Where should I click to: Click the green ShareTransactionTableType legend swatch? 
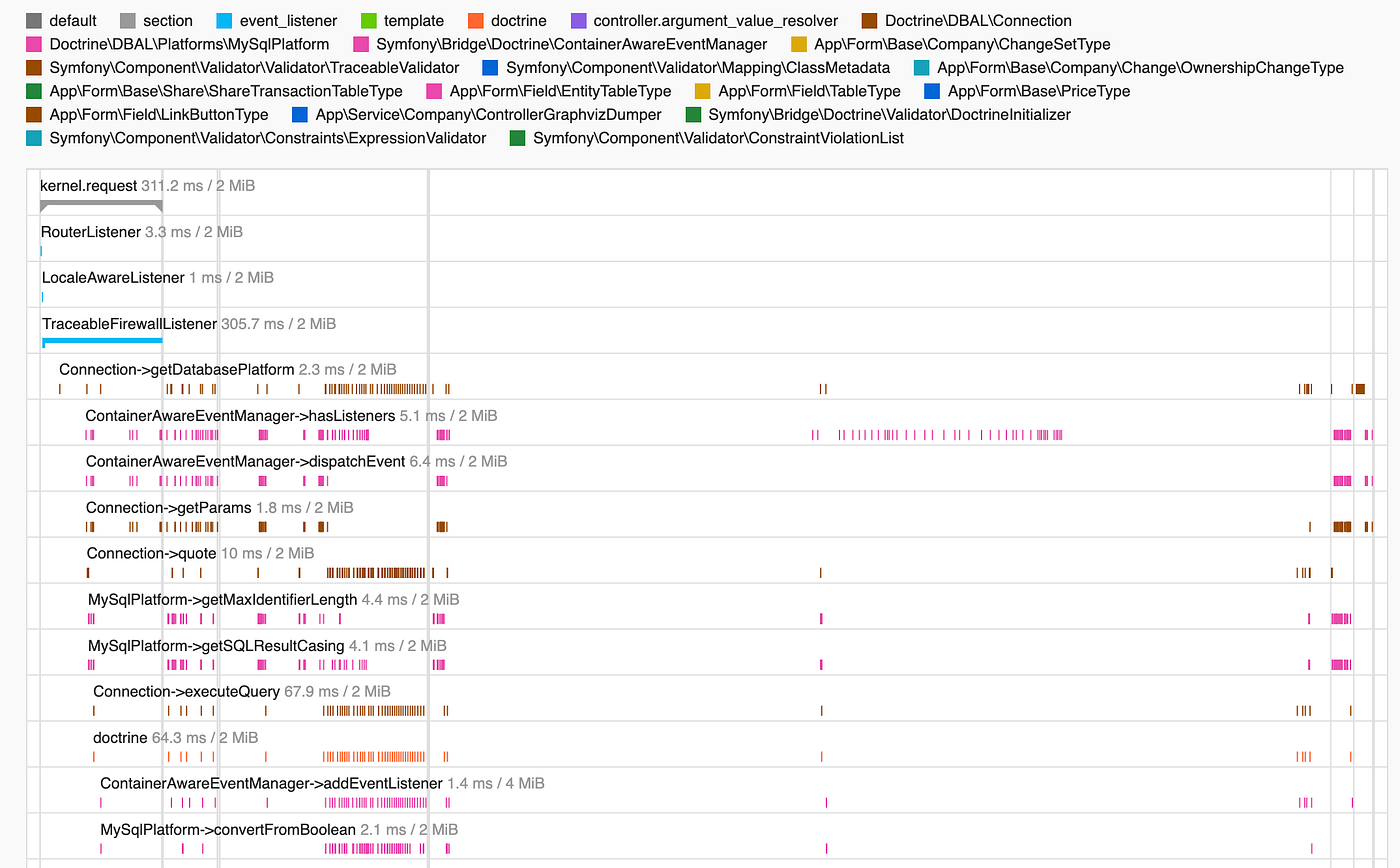34,91
